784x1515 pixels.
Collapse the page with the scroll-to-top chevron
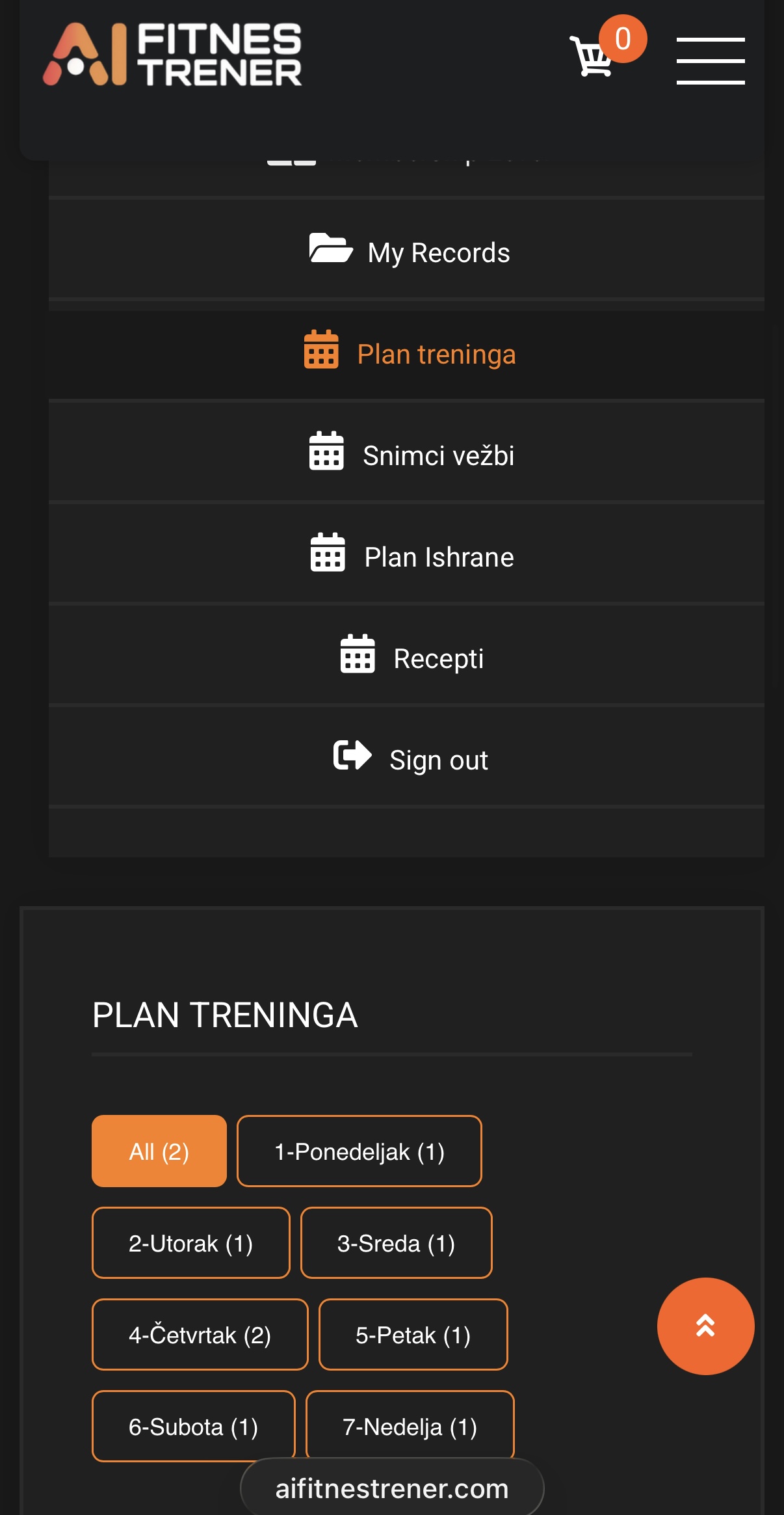point(705,1326)
